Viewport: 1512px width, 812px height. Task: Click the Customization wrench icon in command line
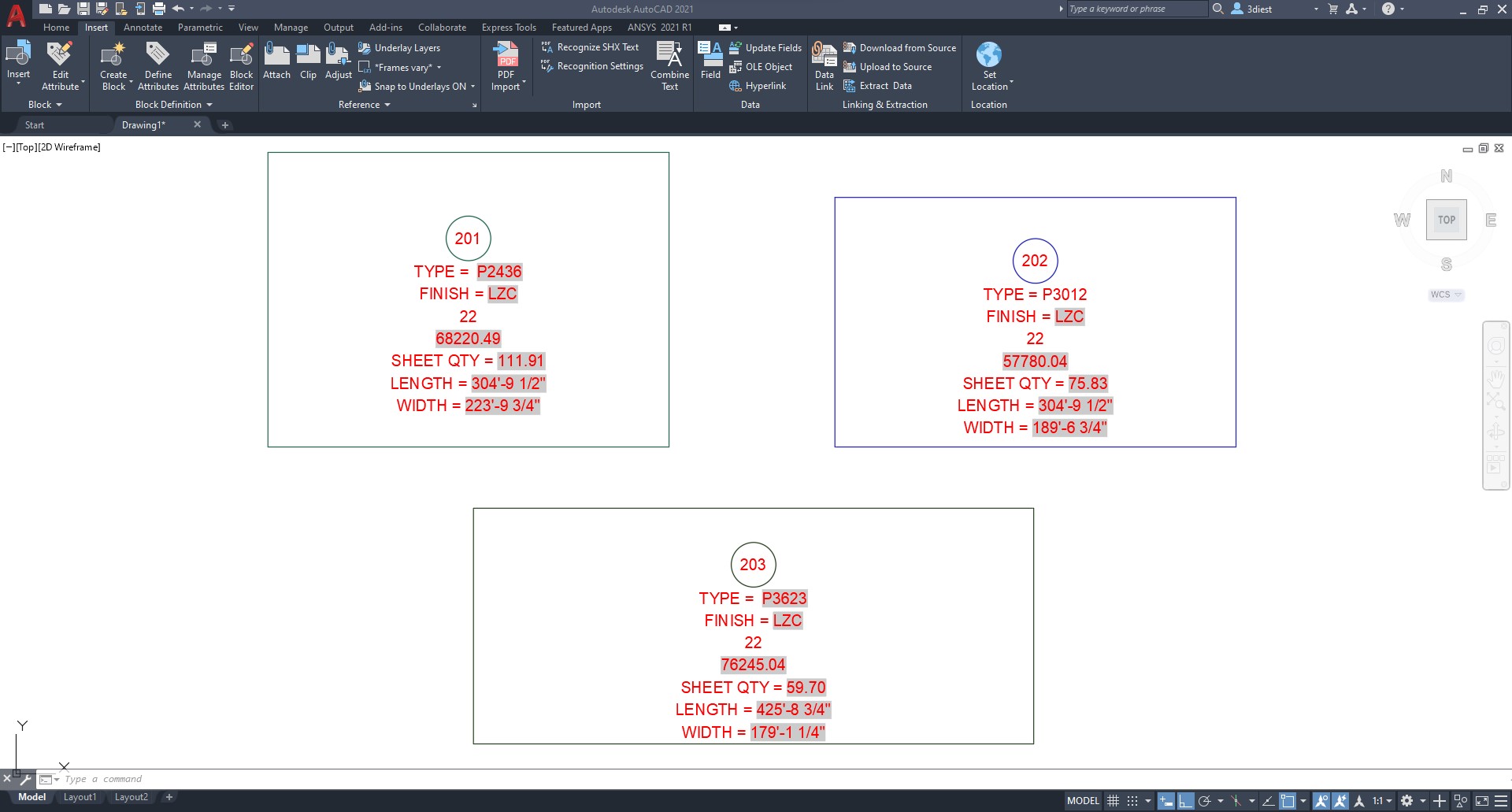click(x=25, y=779)
